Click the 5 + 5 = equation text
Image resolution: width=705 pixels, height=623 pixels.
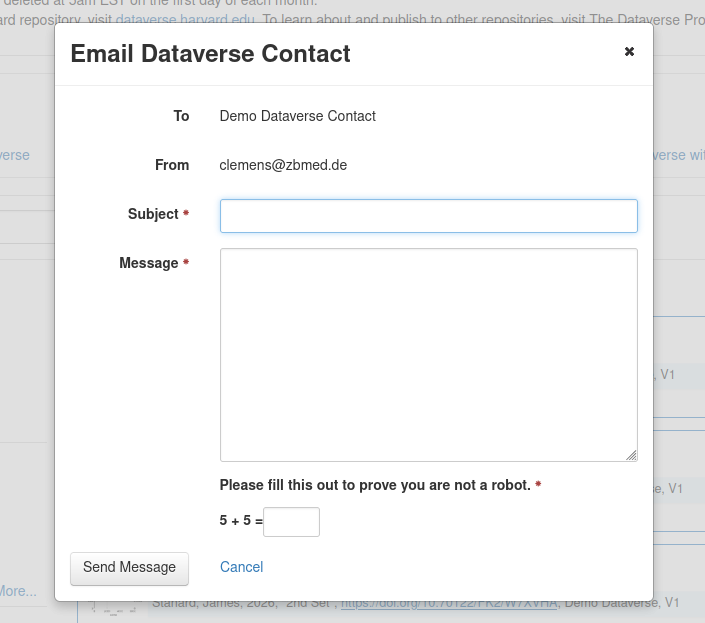tap(240, 521)
